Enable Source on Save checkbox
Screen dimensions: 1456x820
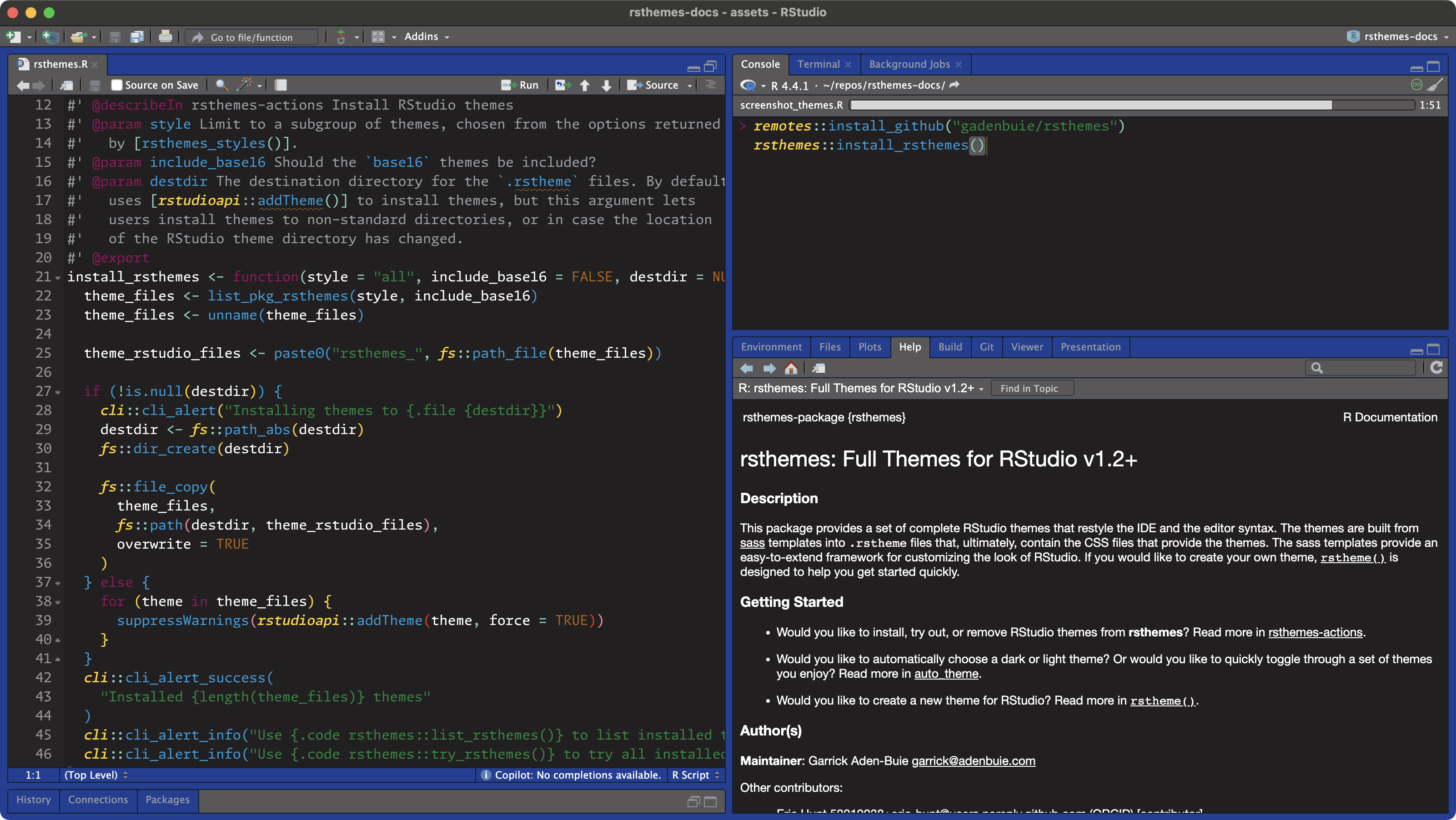(116, 85)
